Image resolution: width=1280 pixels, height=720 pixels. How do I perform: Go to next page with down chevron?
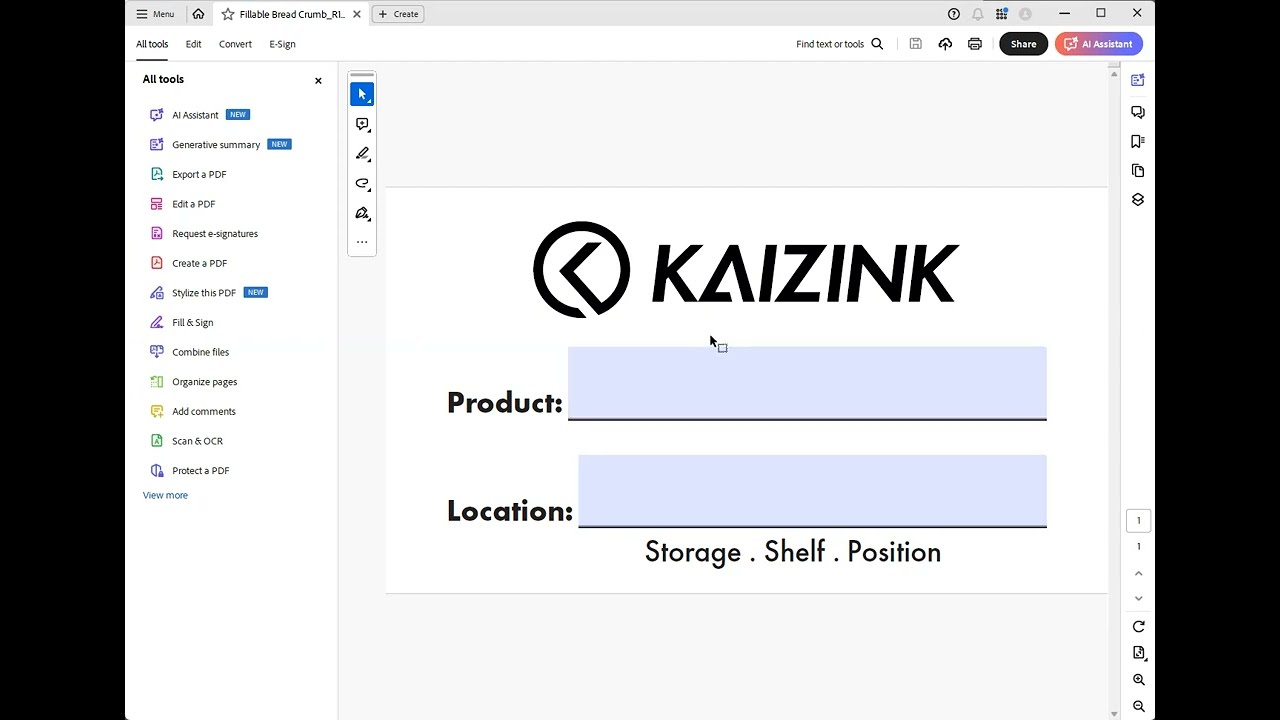tap(1138, 598)
